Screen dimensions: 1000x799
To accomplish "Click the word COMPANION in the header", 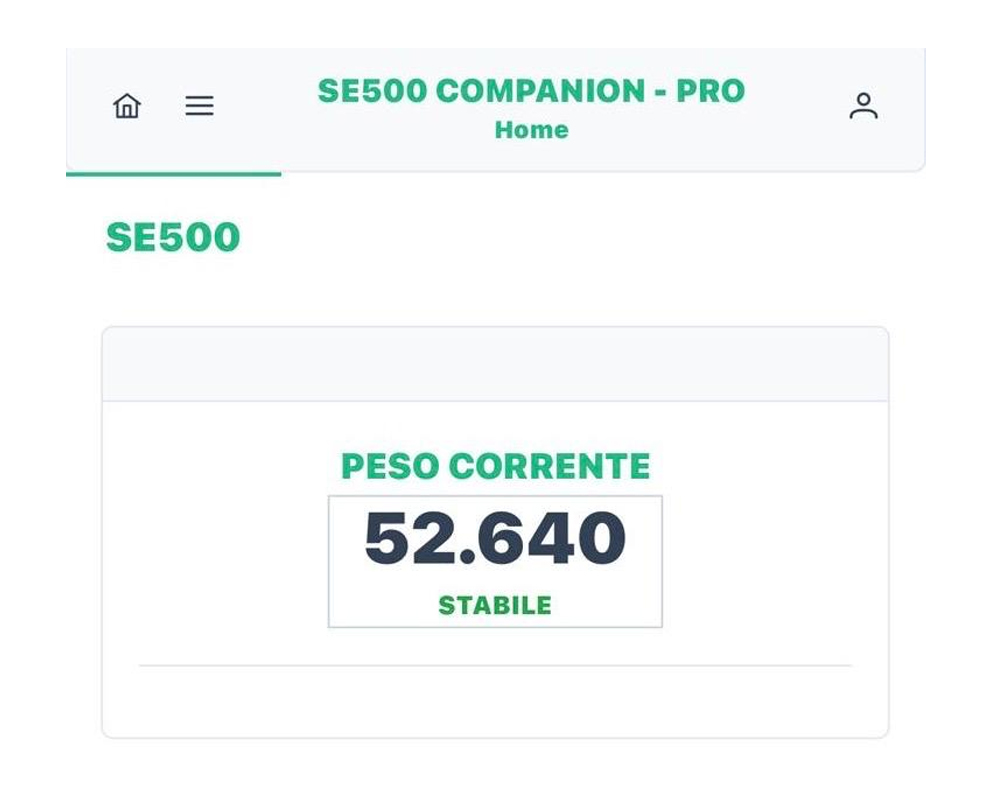I will click(x=540, y=91).
